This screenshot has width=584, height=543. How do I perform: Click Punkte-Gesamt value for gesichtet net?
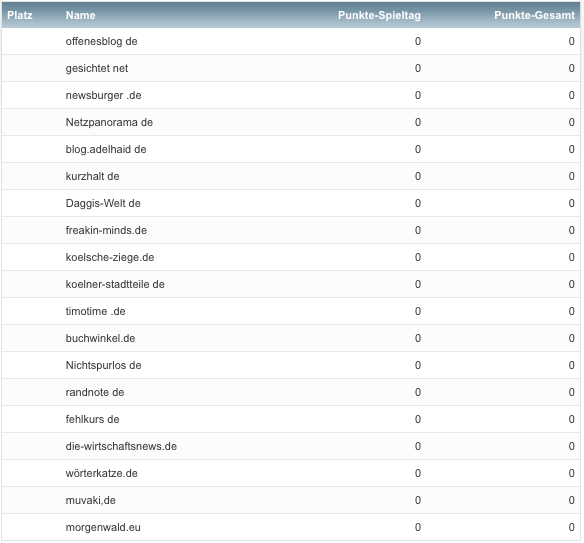click(572, 69)
